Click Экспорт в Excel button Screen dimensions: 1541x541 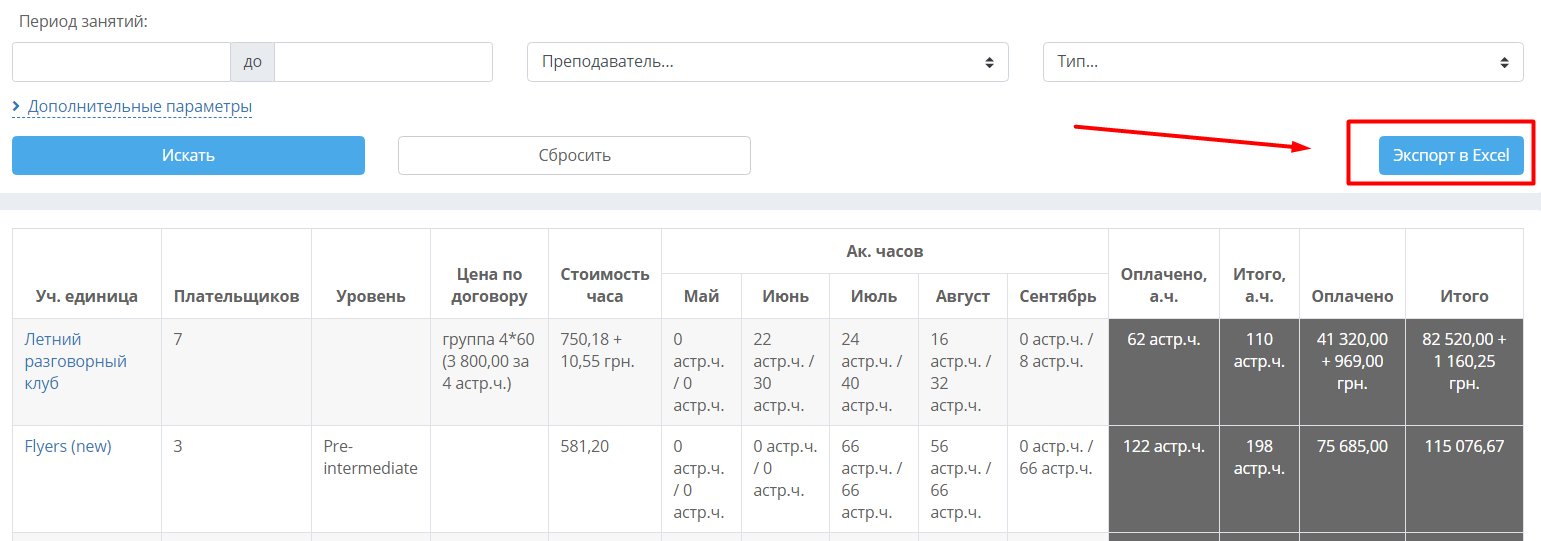point(1451,155)
